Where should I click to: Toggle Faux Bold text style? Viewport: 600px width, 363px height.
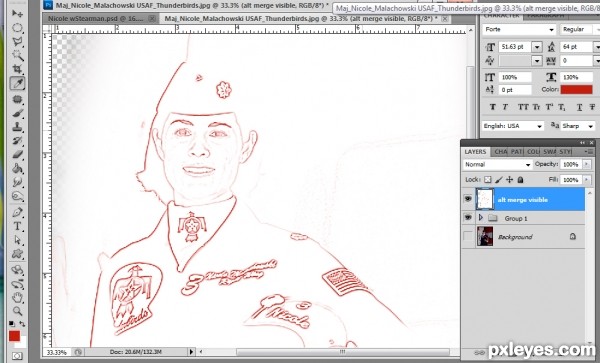point(493,107)
